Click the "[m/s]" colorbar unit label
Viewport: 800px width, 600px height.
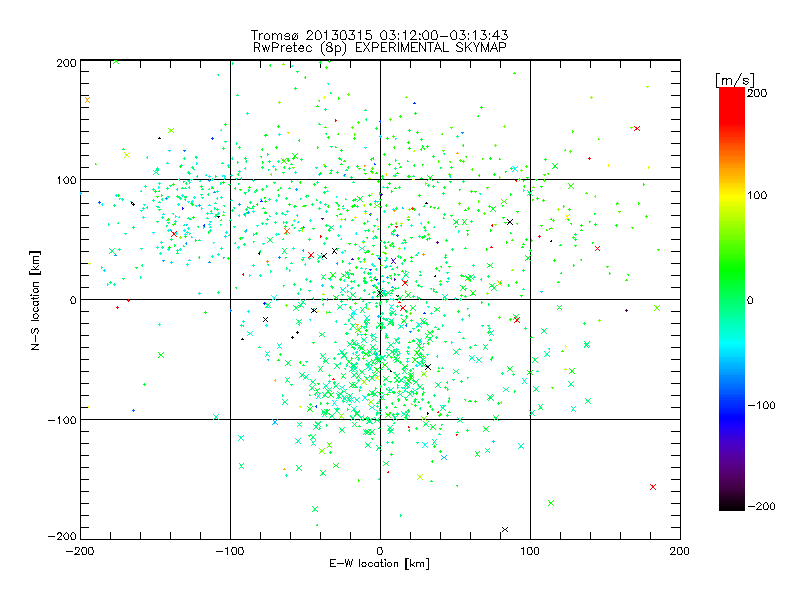tap(735, 80)
